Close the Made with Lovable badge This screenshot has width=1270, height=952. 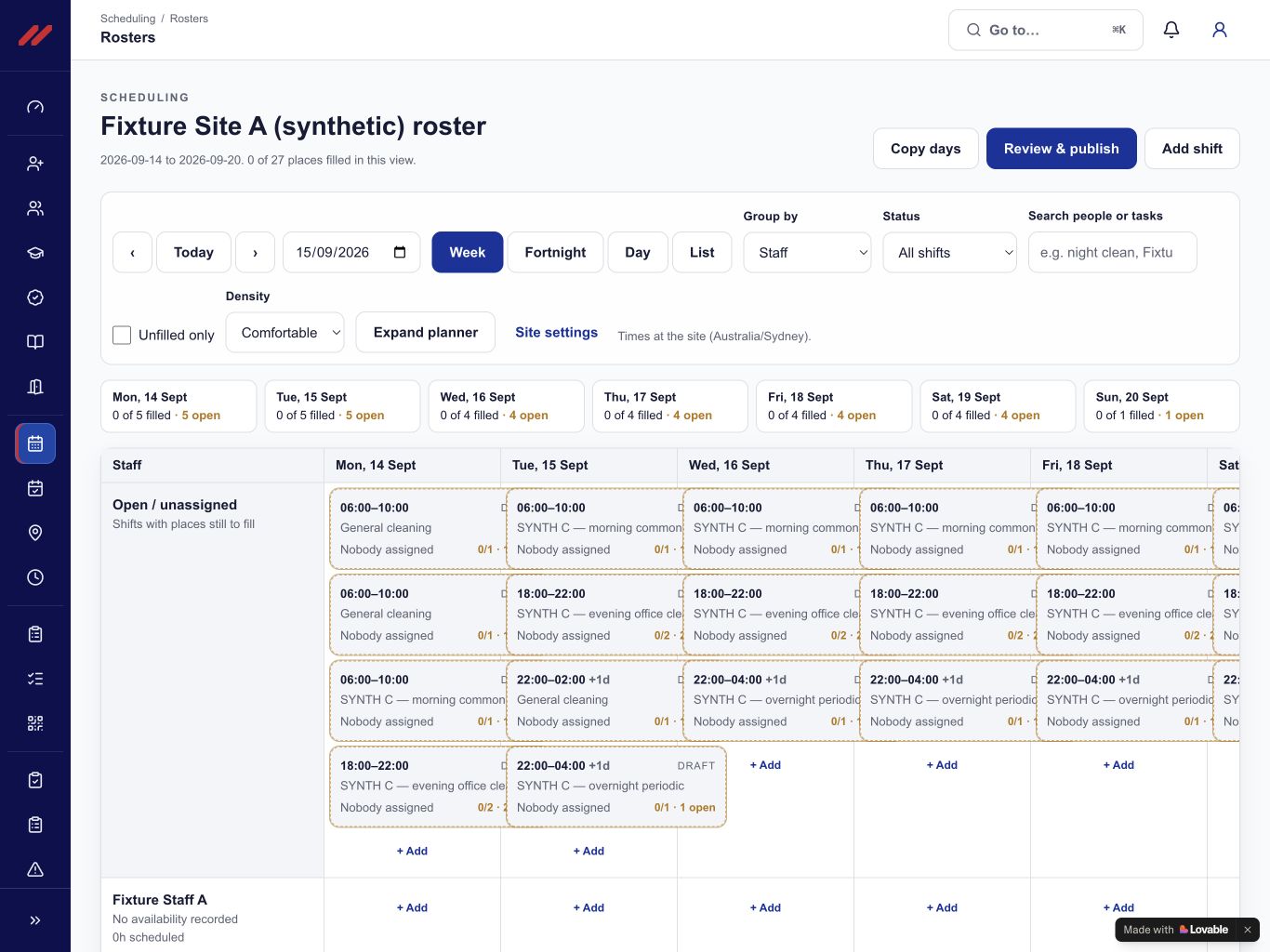(x=1248, y=930)
